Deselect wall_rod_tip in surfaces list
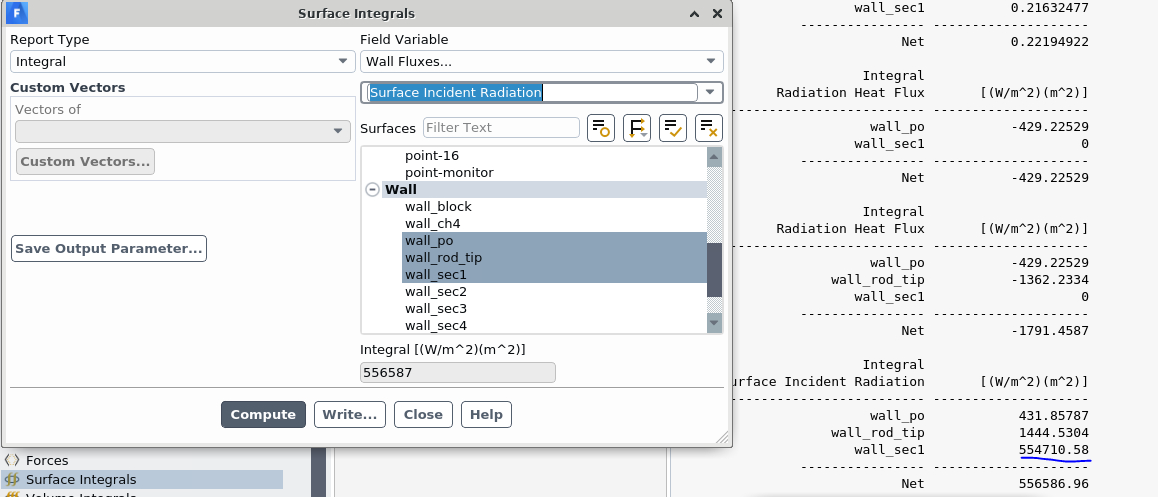 point(554,258)
